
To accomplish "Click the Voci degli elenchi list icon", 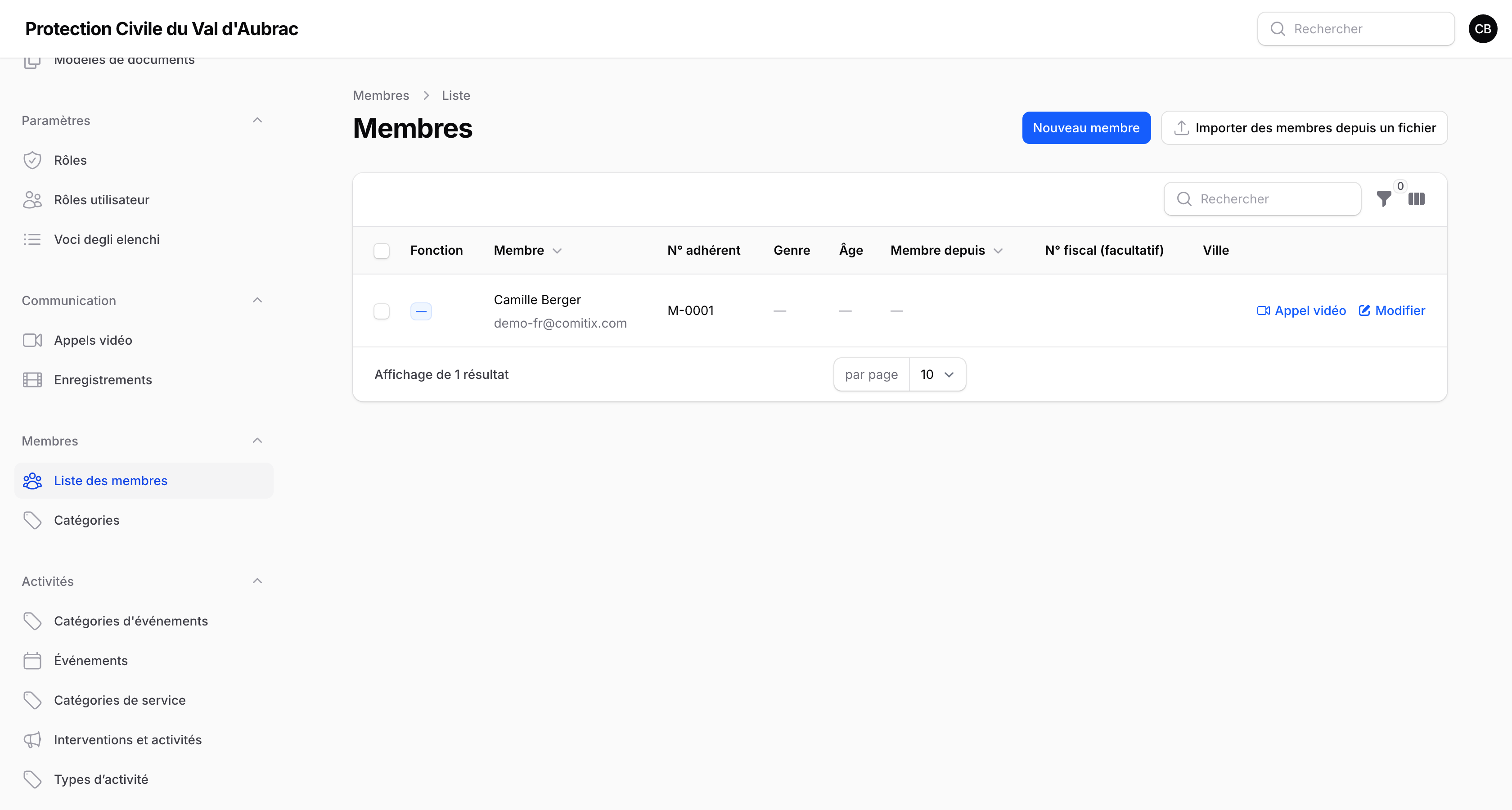I will click(x=32, y=239).
